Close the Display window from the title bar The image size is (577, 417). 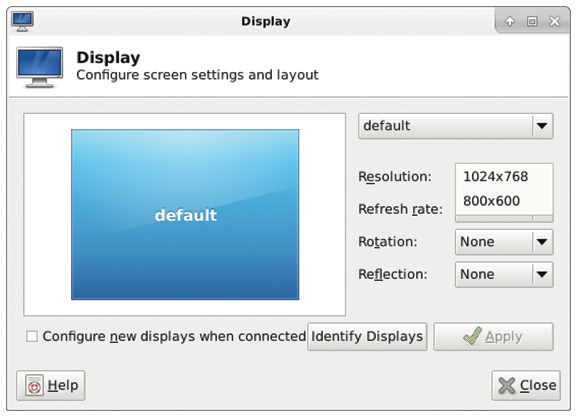(x=555, y=21)
